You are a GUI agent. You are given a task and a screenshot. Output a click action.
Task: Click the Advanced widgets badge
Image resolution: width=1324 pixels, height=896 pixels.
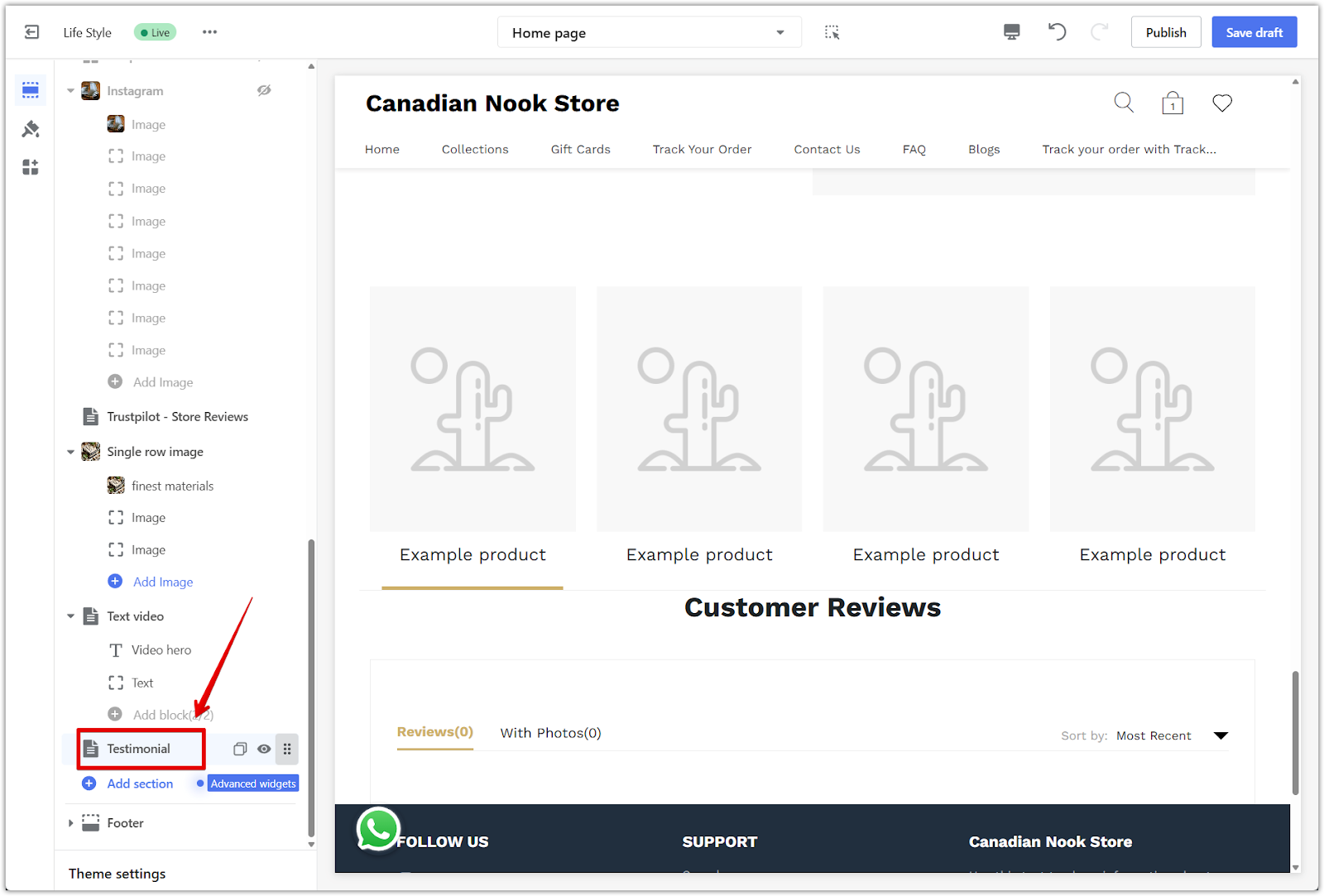tap(253, 783)
